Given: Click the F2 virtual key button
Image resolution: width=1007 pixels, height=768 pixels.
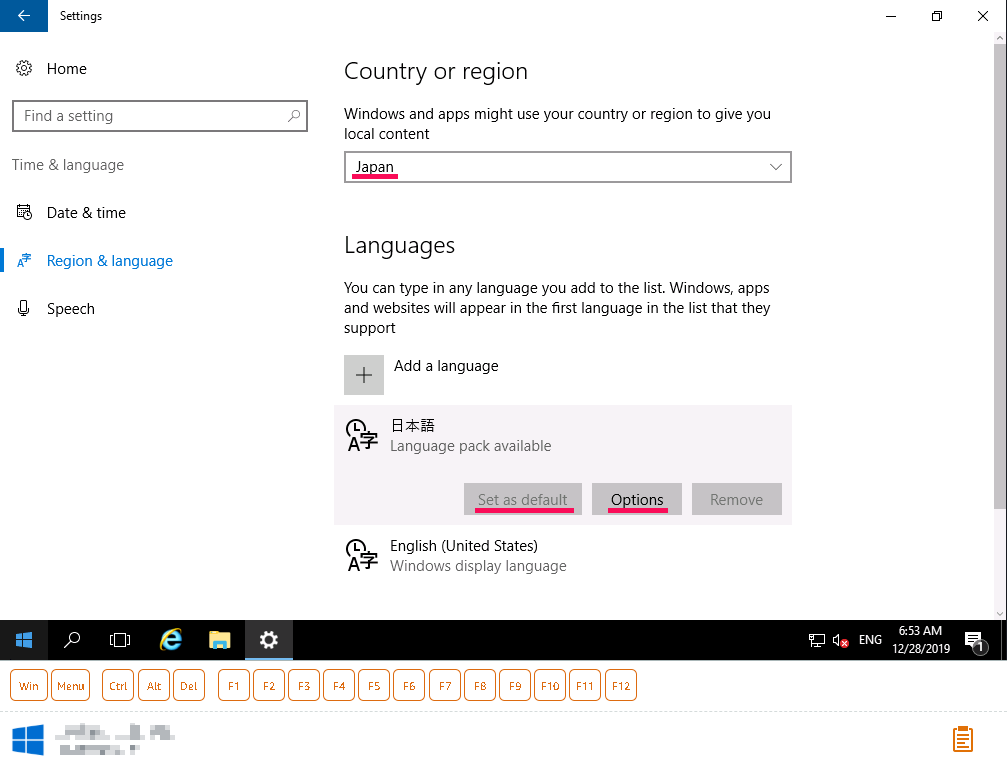Looking at the screenshot, I should tap(269, 686).
